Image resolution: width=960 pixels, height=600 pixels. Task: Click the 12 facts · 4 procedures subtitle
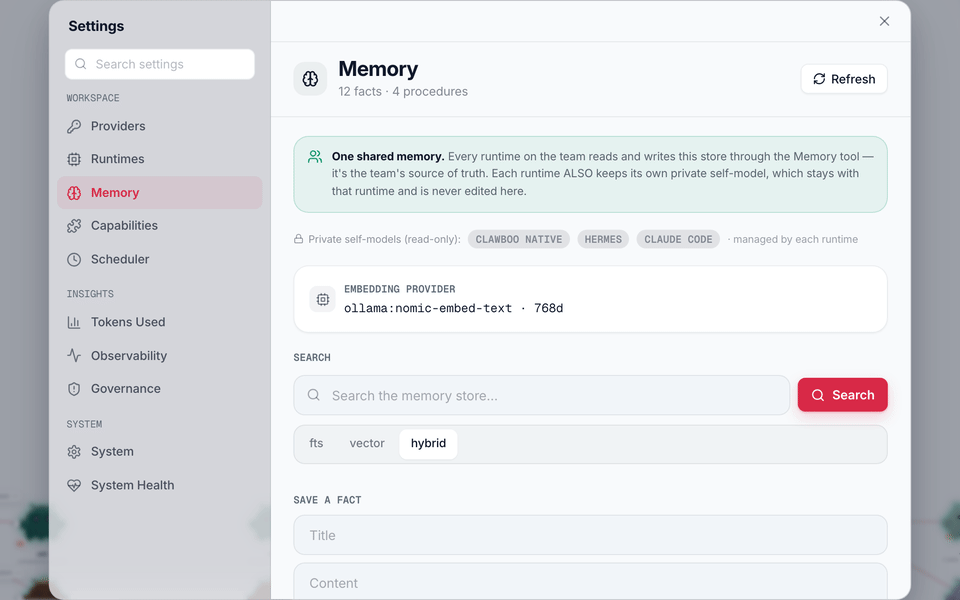tap(403, 92)
